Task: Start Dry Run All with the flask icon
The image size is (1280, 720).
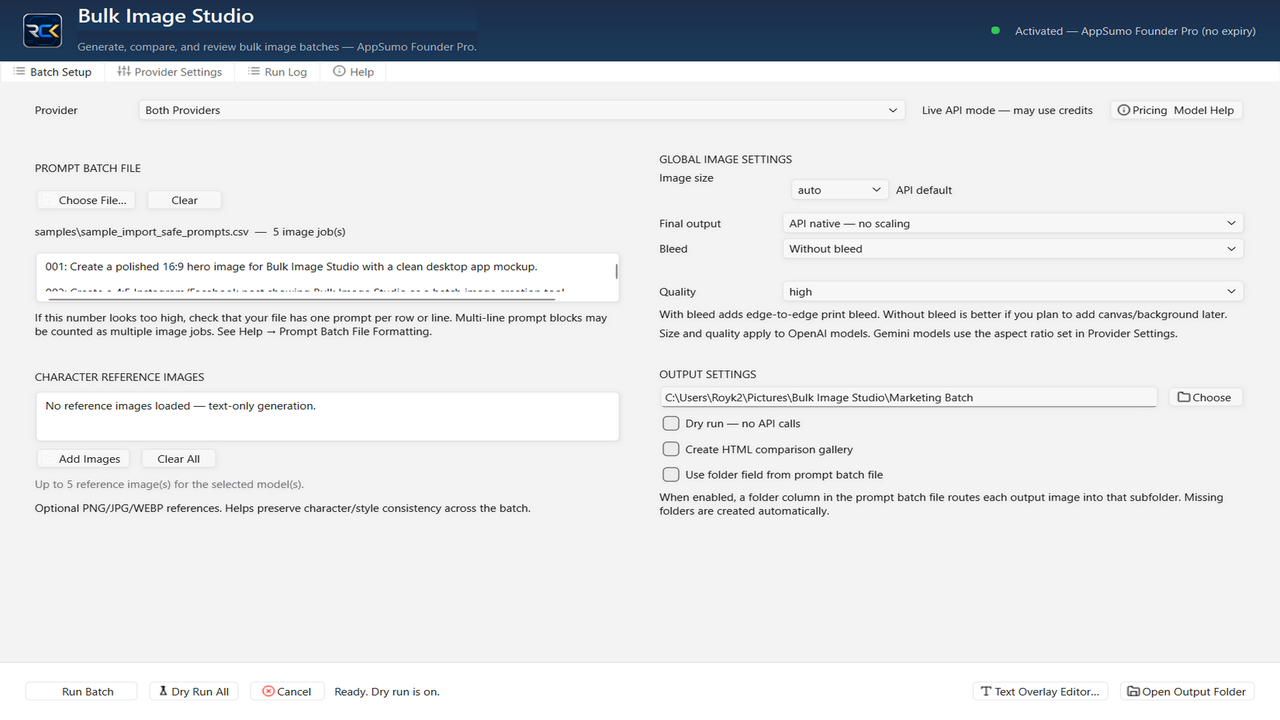Action: (194, 691)
